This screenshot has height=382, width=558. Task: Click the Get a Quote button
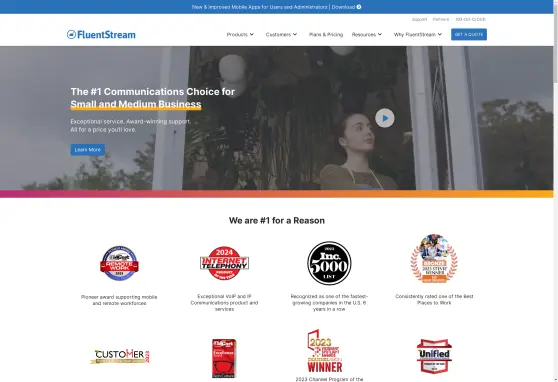(469, 35)
